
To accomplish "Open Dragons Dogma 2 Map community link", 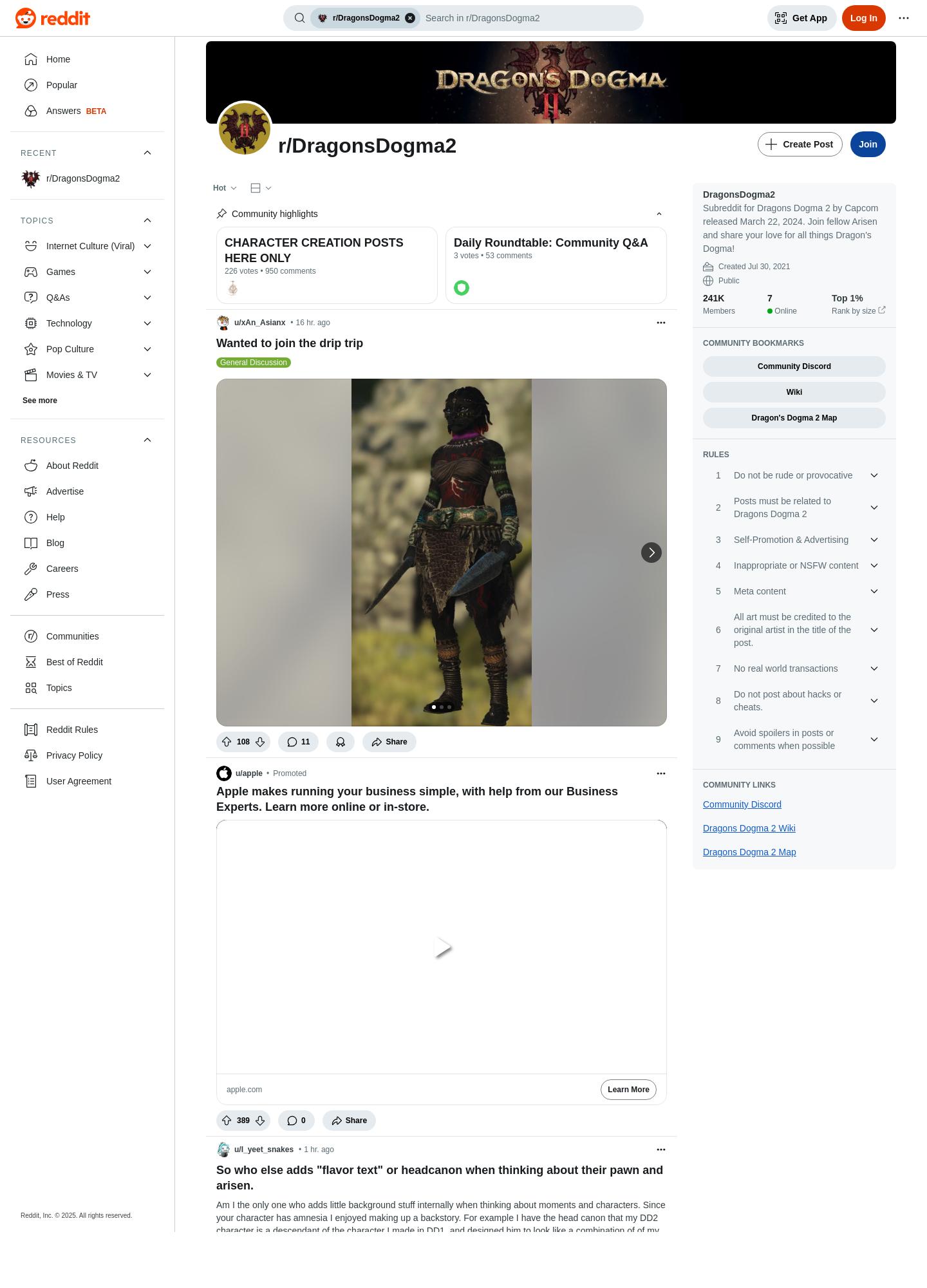I will 749,852.
